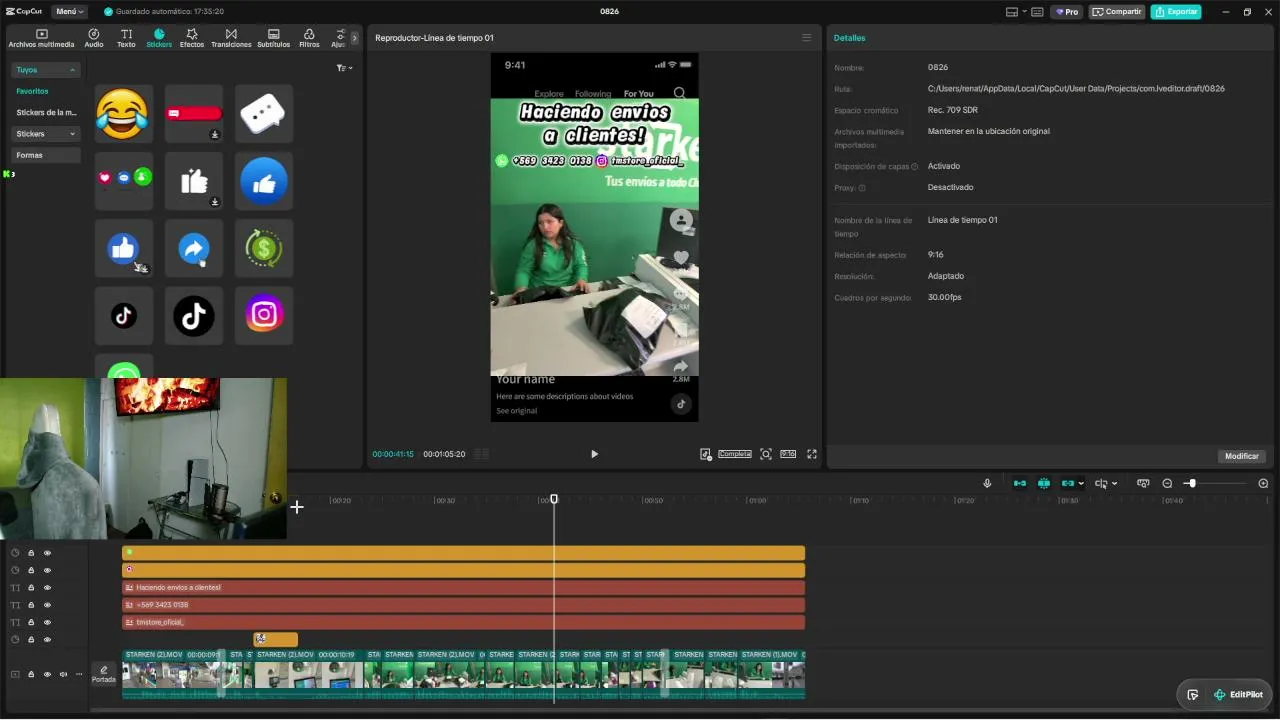Toggle clip linkage on the timeline
The height and width of the screenshot is (720, 1280).
click(x=1068, y=483)
